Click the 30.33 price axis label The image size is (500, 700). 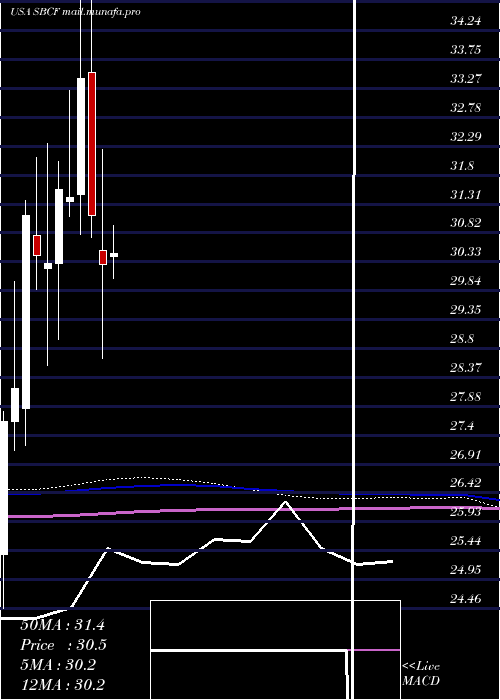pyautogui.click(x=466, y=252)
